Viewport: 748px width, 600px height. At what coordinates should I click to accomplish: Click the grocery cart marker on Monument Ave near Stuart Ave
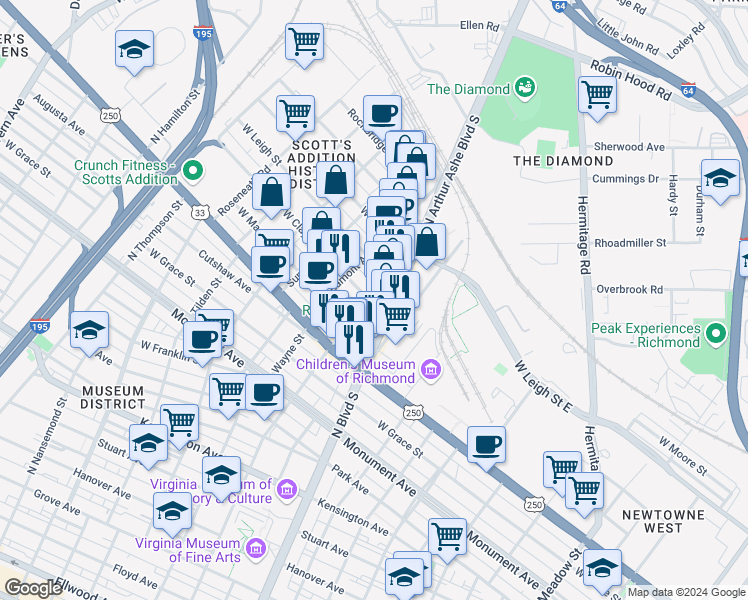447,538
